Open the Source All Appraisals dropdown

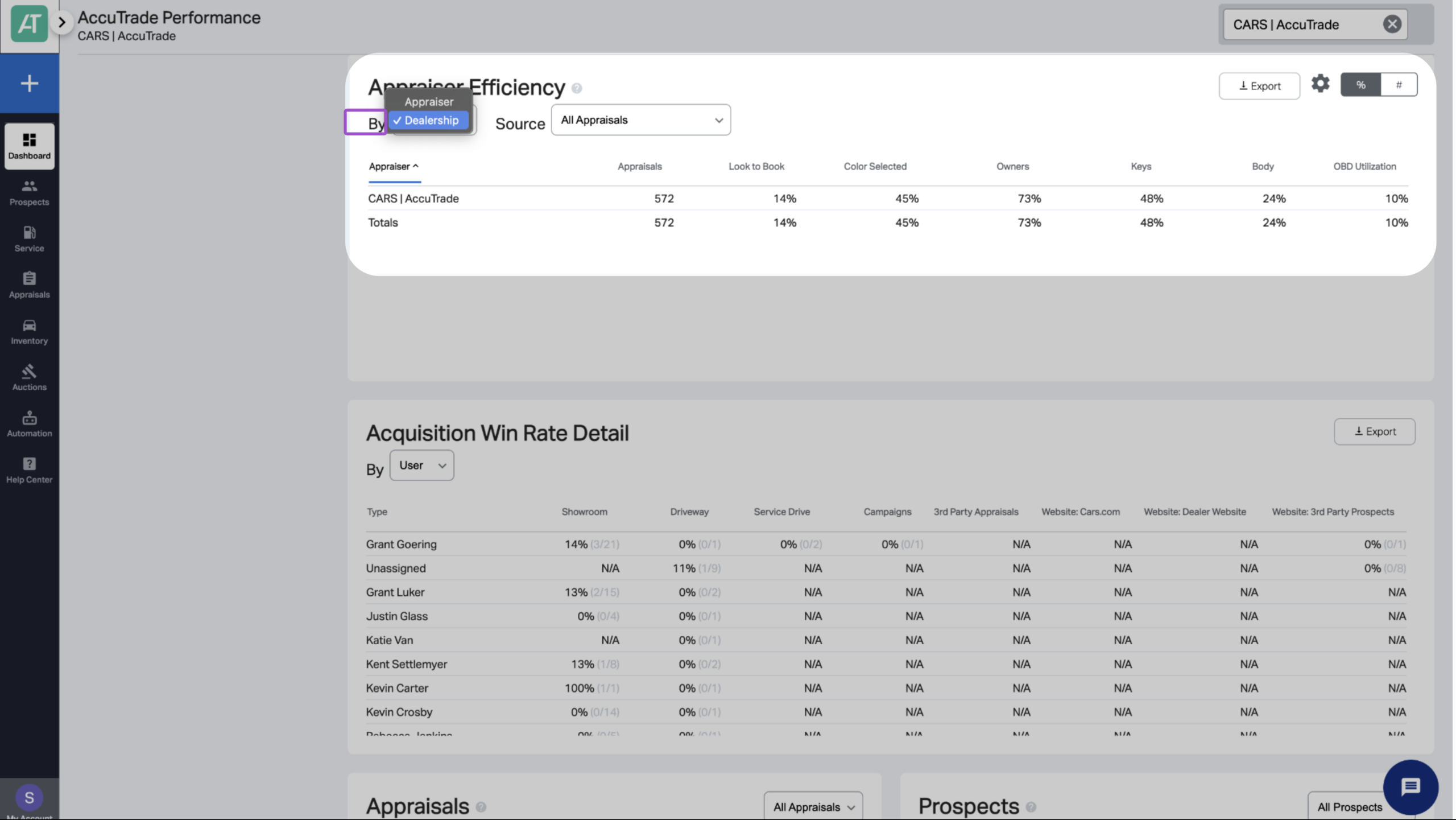tap(640, 120)
